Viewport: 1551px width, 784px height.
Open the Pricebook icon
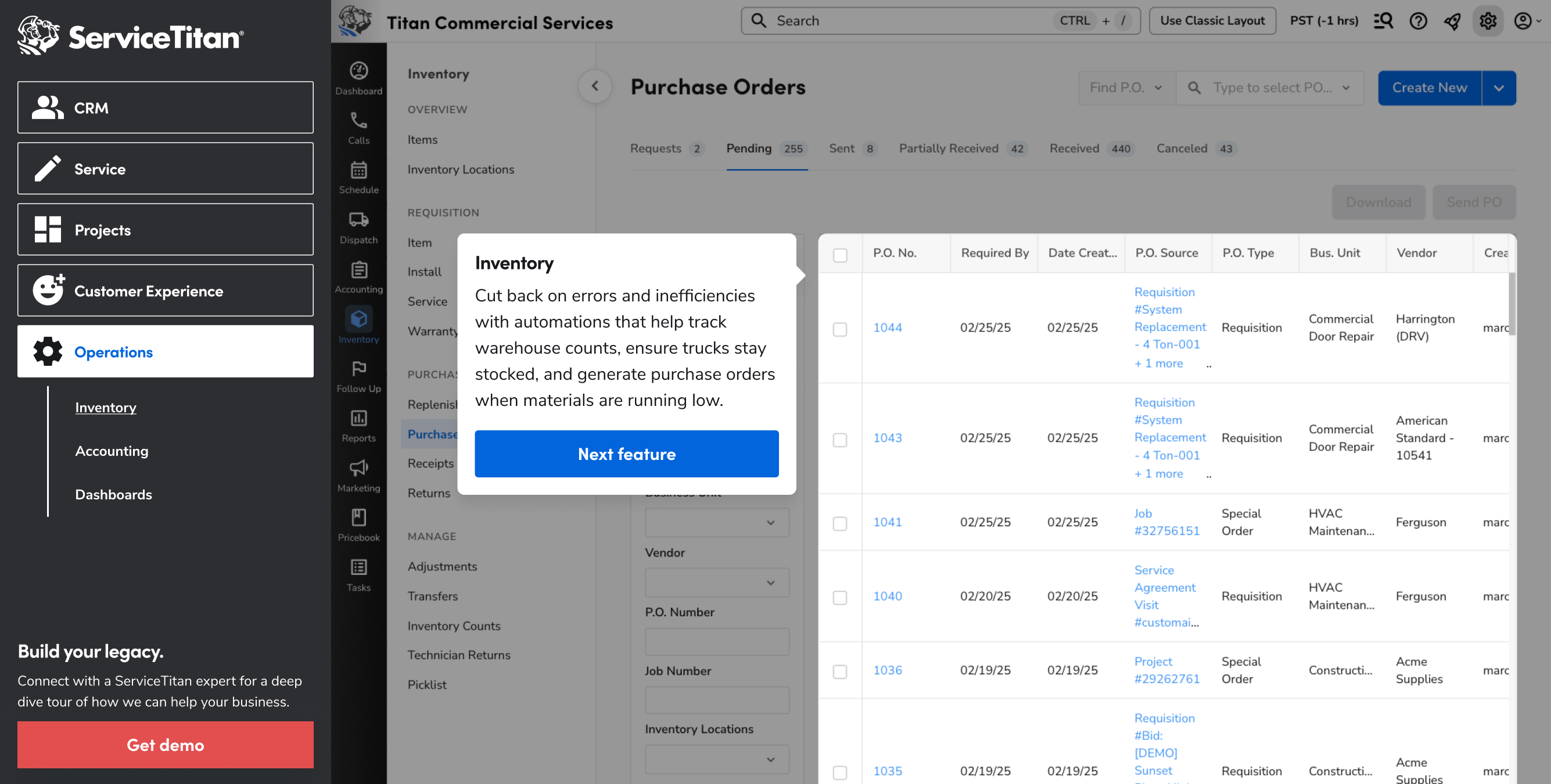tap(358, 519)
